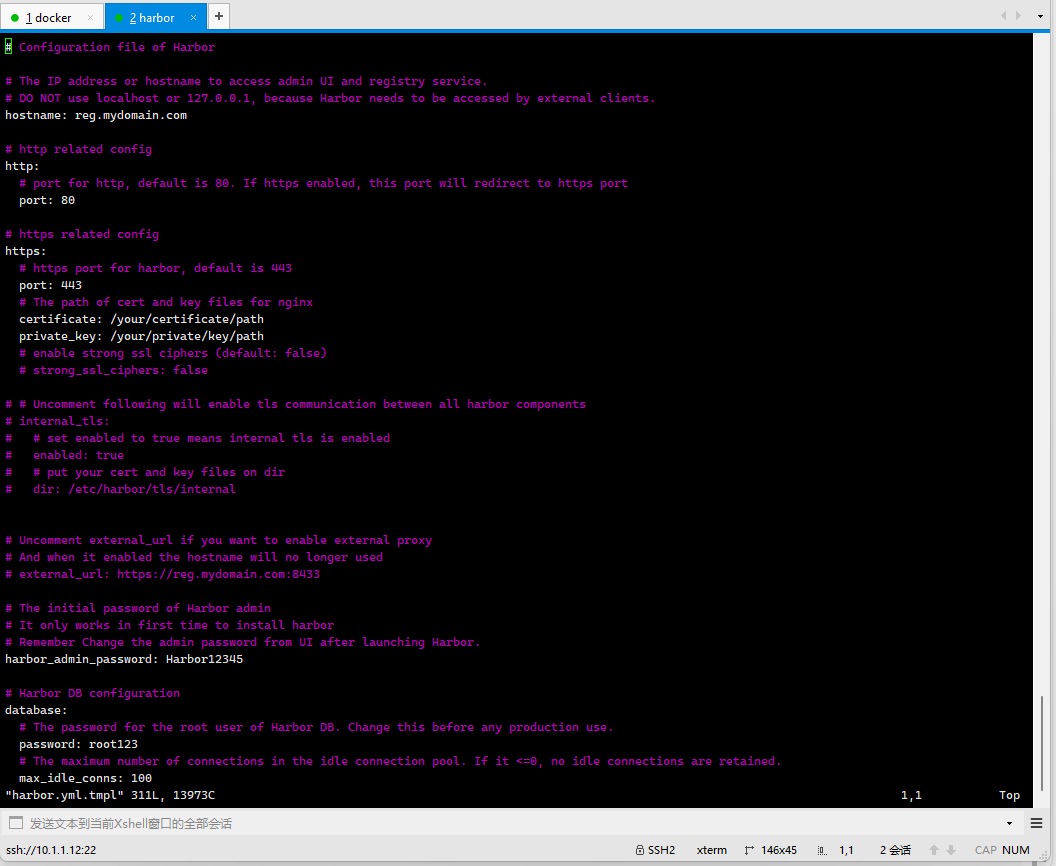Click the external_url comment line

click(162, 574)
